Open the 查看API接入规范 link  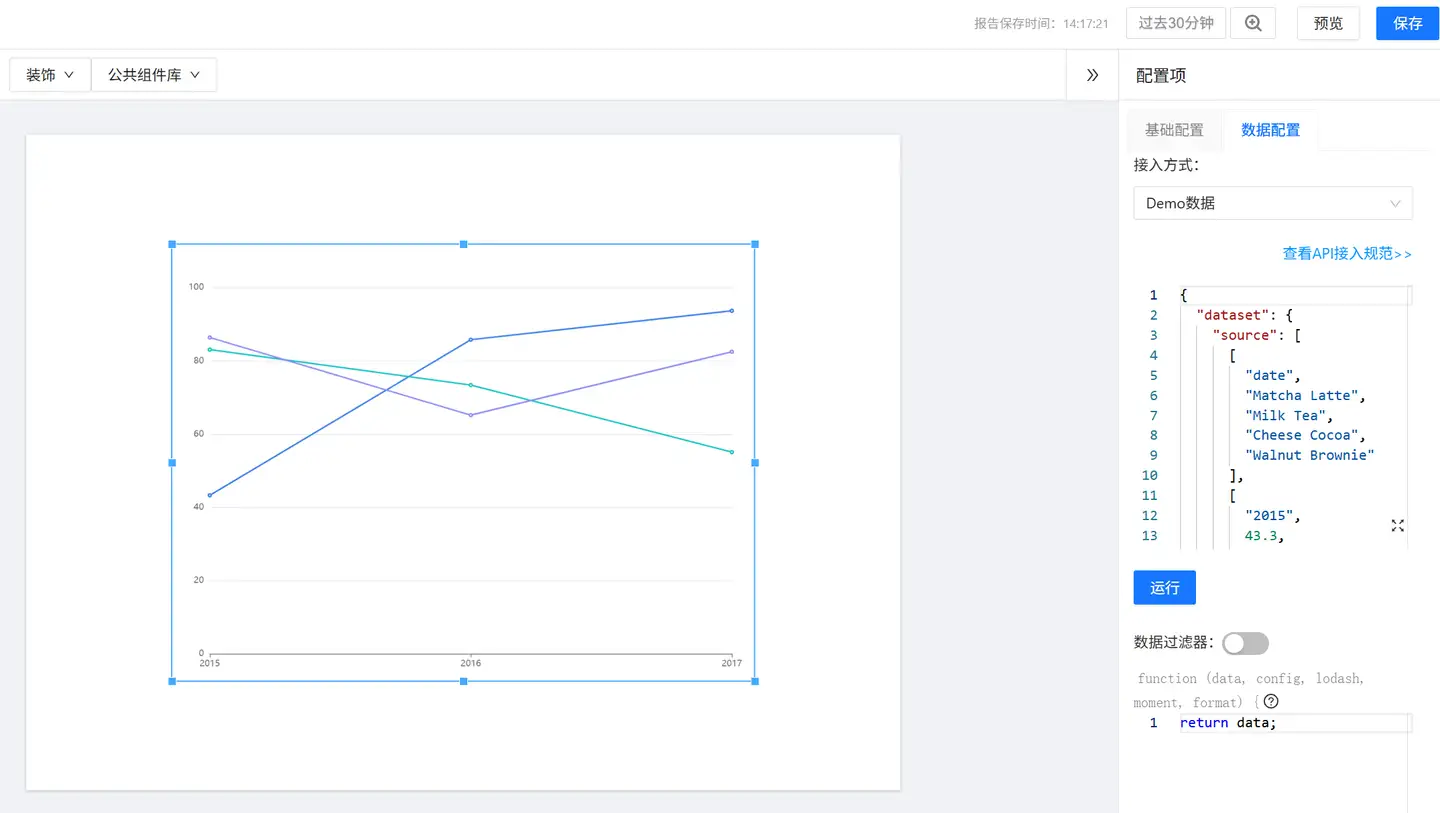point(1347,254)
